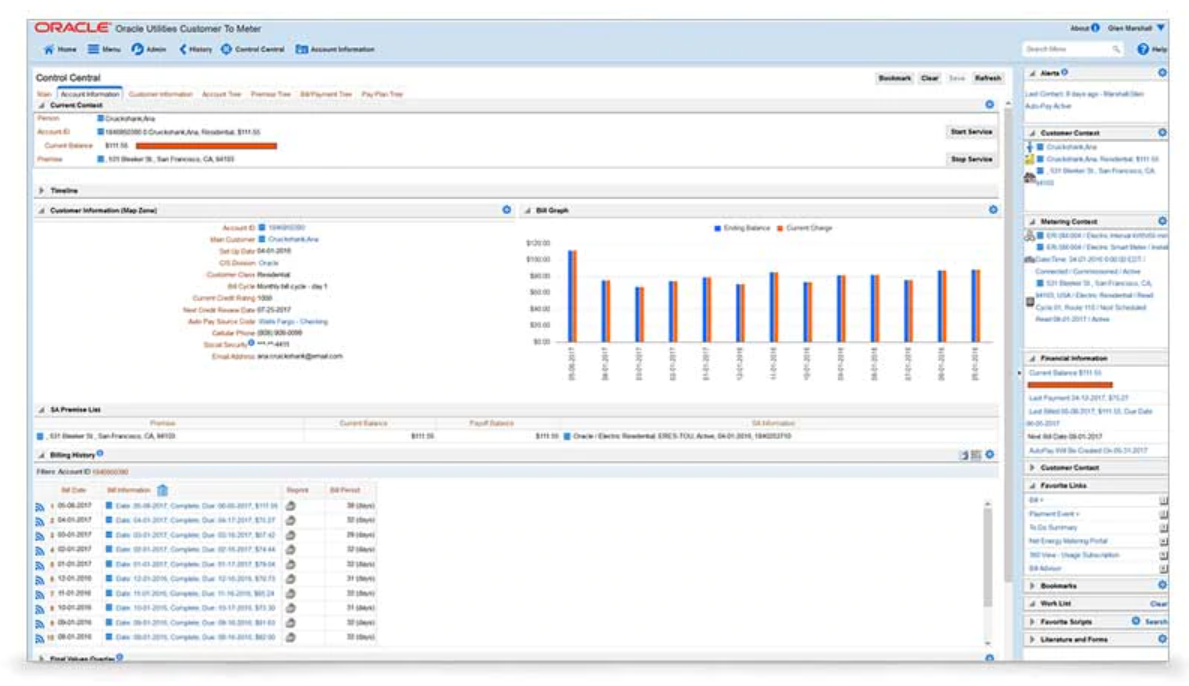Open the Wells Fargo - Checking auto pay link
This screenshot has width=1189, height=686.
(x=293, y=321)
